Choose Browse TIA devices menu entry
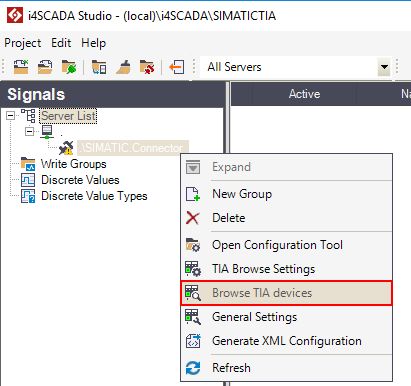This screenshot has width=411, height=386. tap(287, 293)
